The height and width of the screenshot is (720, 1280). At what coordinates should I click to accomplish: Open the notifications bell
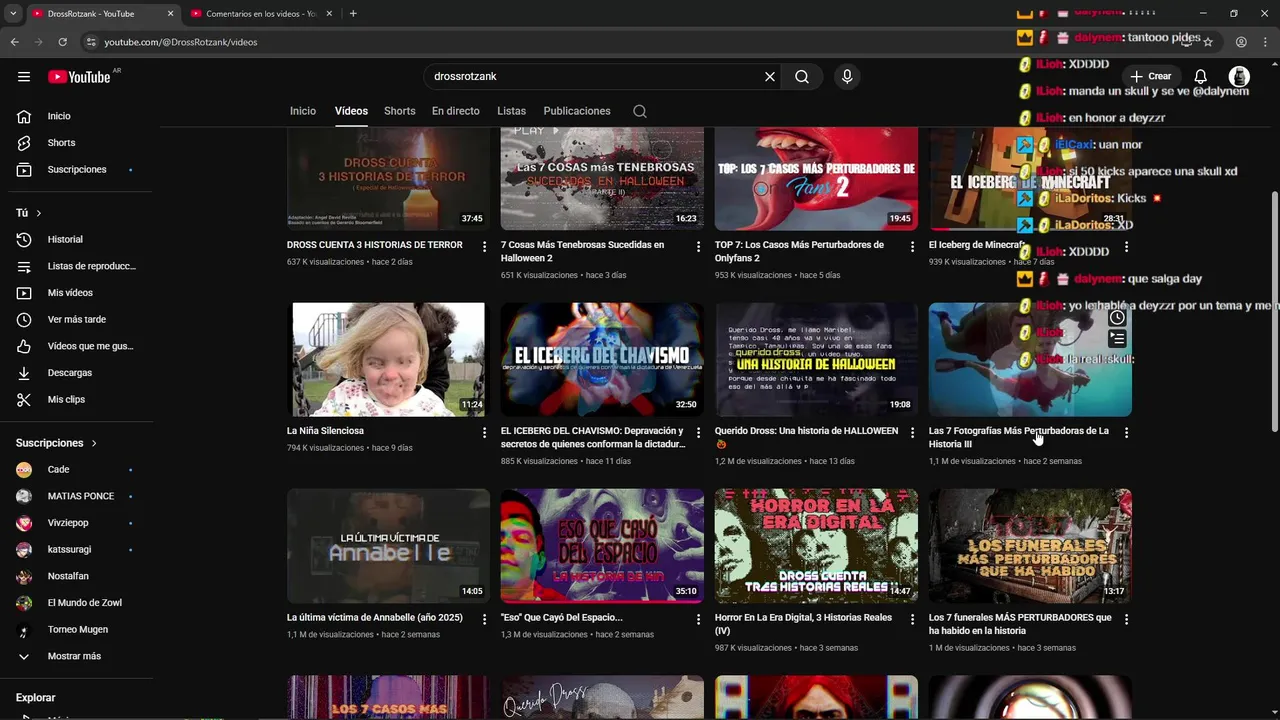(1201, 76)
